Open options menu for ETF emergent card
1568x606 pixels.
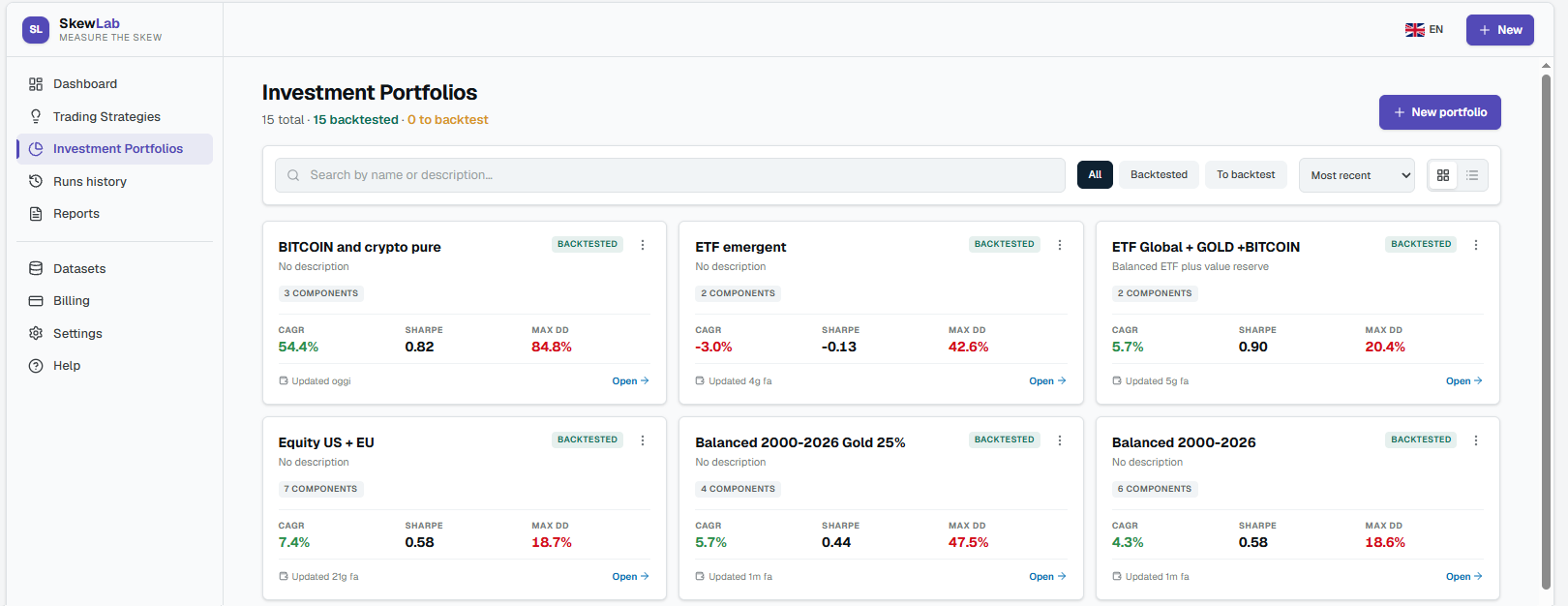(x=1060, y=245)
